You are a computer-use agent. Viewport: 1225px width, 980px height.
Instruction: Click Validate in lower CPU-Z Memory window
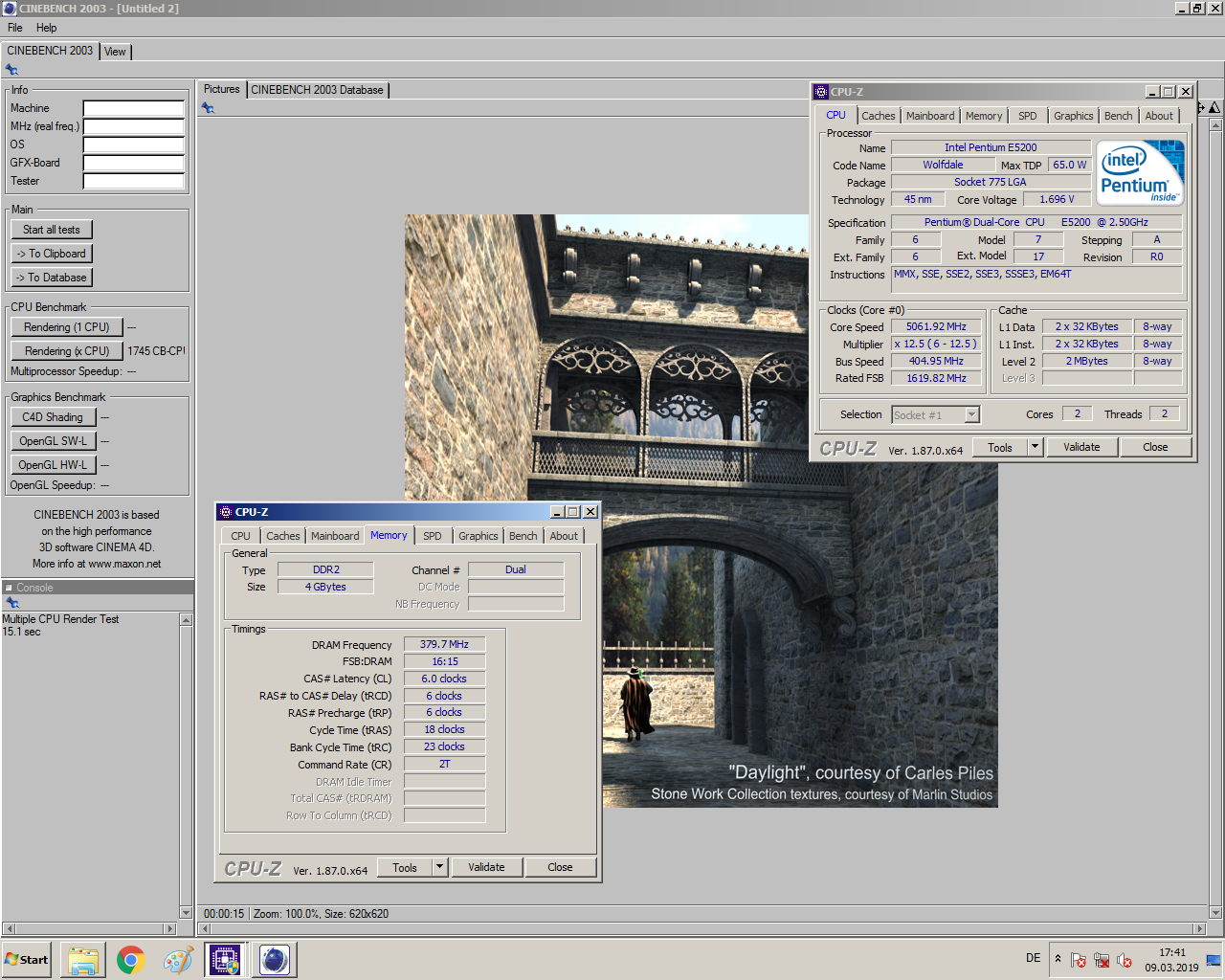(486, 867)
